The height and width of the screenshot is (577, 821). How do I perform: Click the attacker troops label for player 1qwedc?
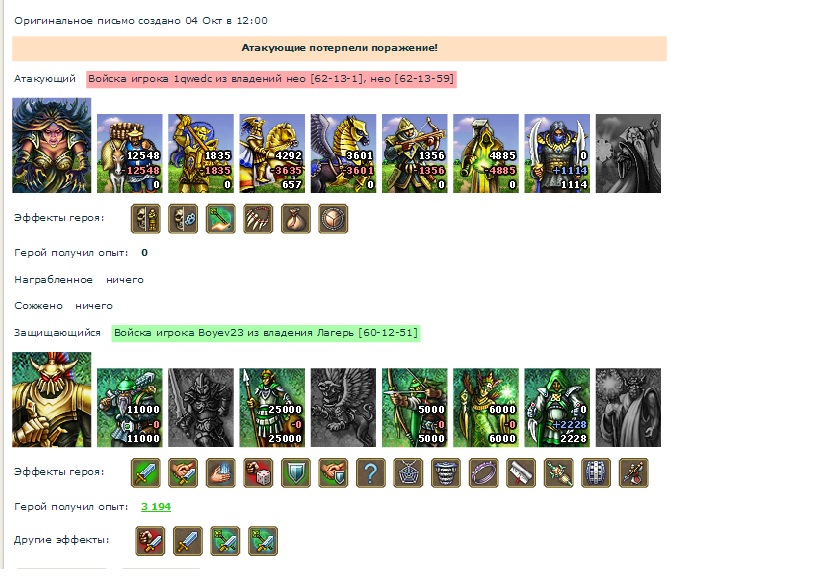click(271, 79)
